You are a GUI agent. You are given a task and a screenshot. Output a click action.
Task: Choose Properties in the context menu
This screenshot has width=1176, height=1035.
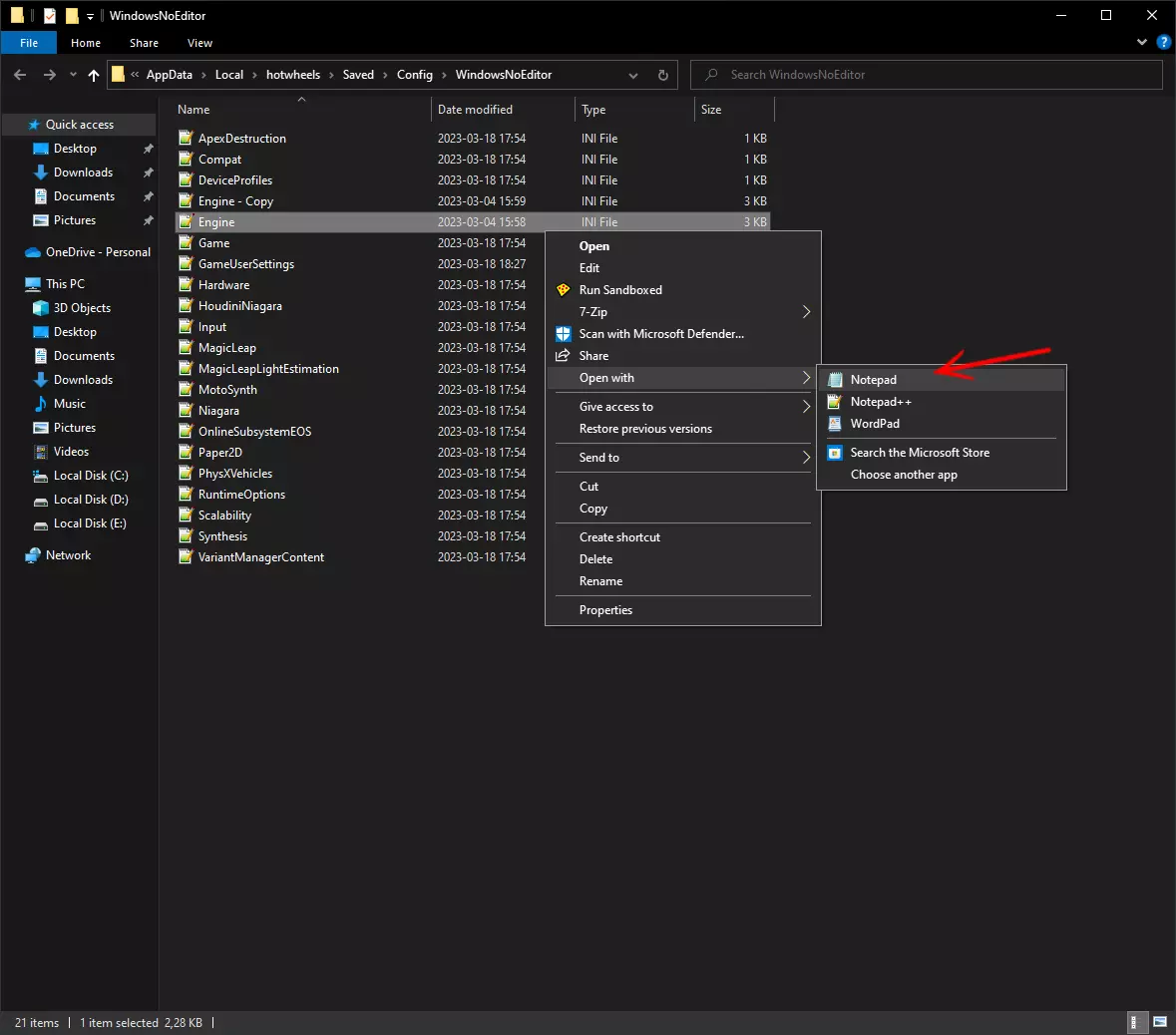coord(605,610)
